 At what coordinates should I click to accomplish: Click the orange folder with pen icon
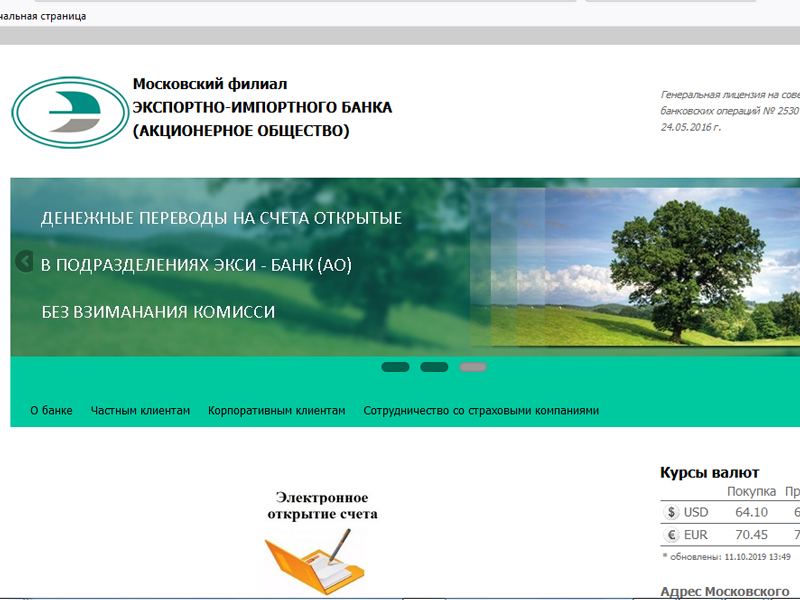[x=315, y=561]
